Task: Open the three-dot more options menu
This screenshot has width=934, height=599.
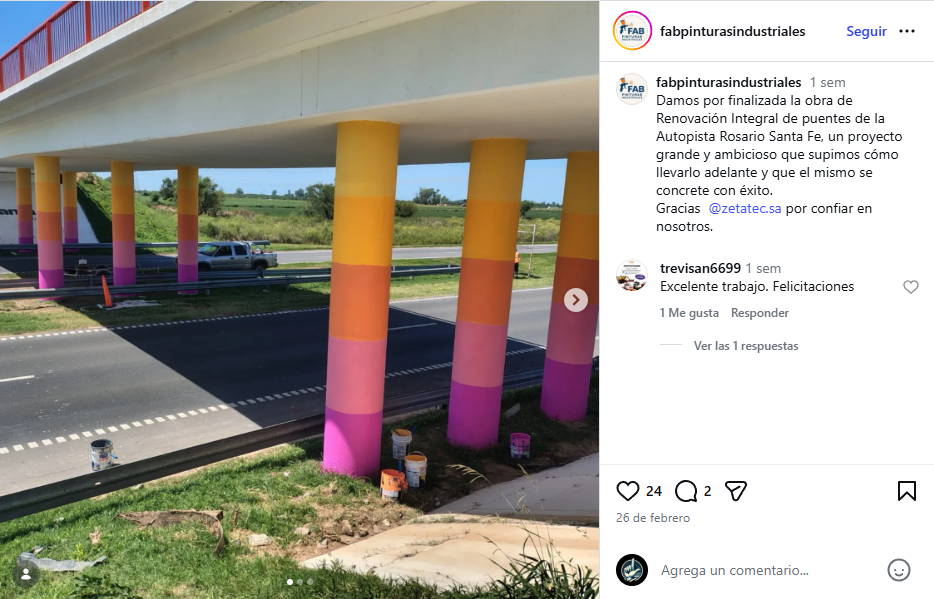Action: pos(907,31)
